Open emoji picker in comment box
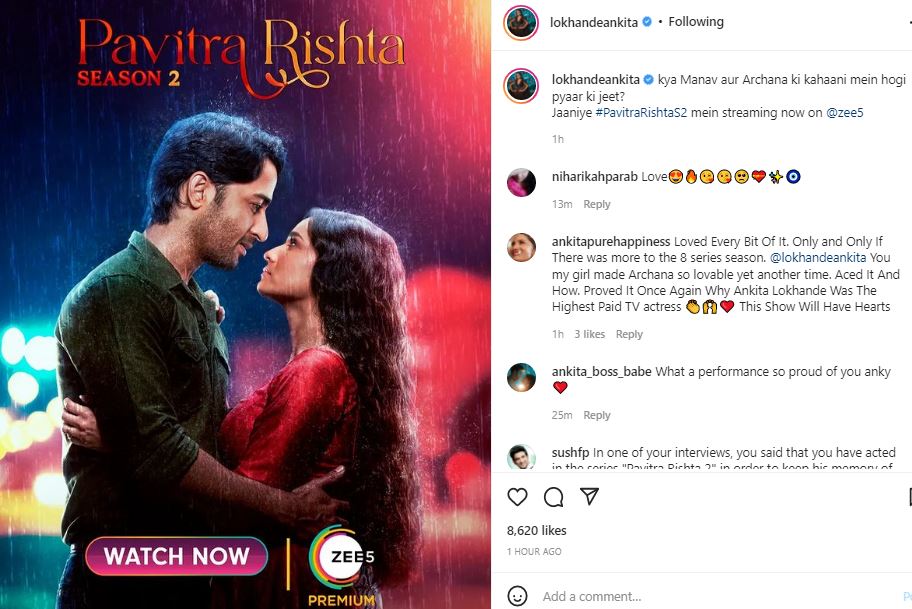Viewport: 912px width, 609px height. coord(517,596)
